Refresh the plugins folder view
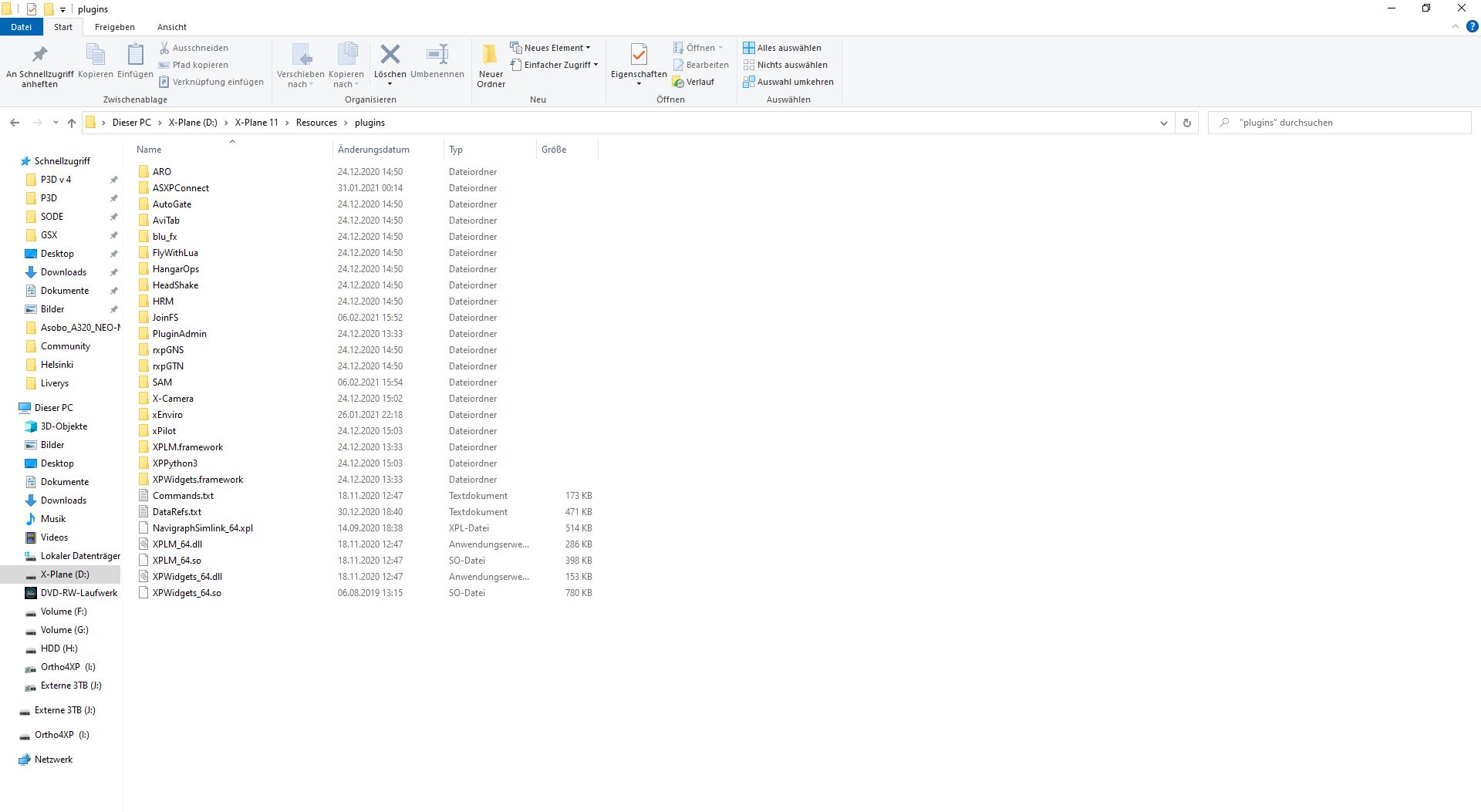Screen dimensions: 1481x812 (1186, 123)
